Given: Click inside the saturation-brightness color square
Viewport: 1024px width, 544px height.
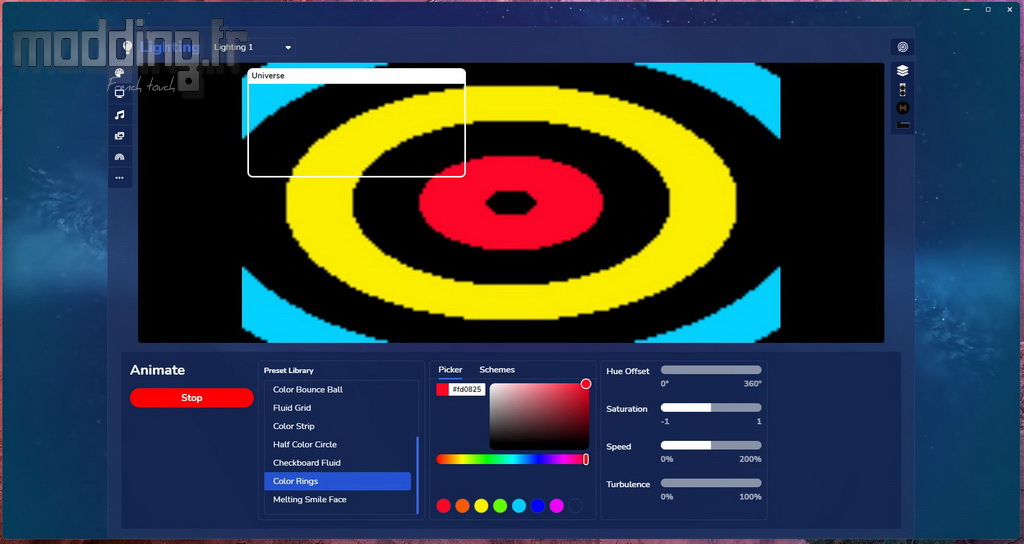Looking at the screenshot, I should 539,416.
